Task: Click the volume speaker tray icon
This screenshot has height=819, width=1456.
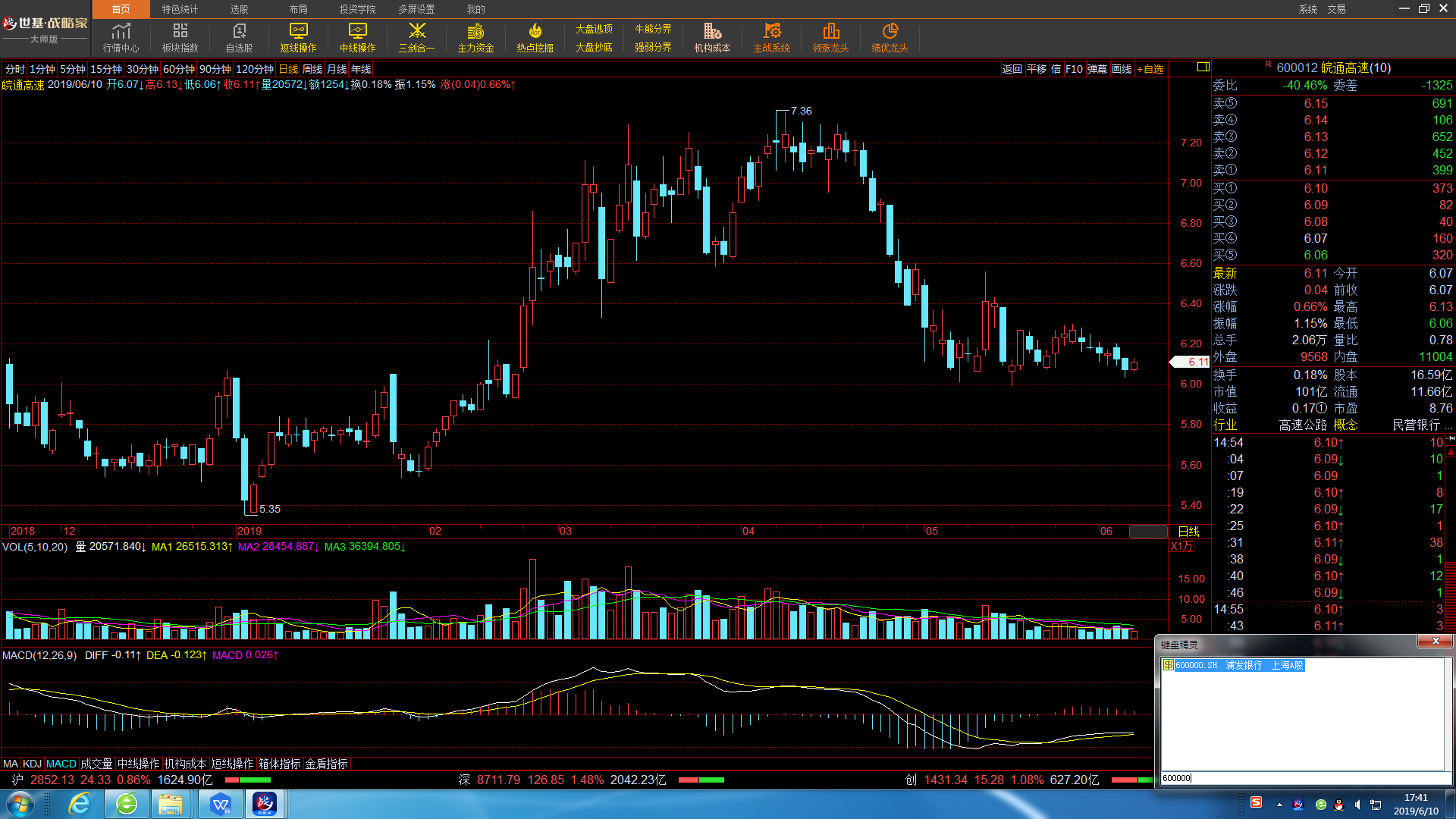Action: tap(1357, 805)
